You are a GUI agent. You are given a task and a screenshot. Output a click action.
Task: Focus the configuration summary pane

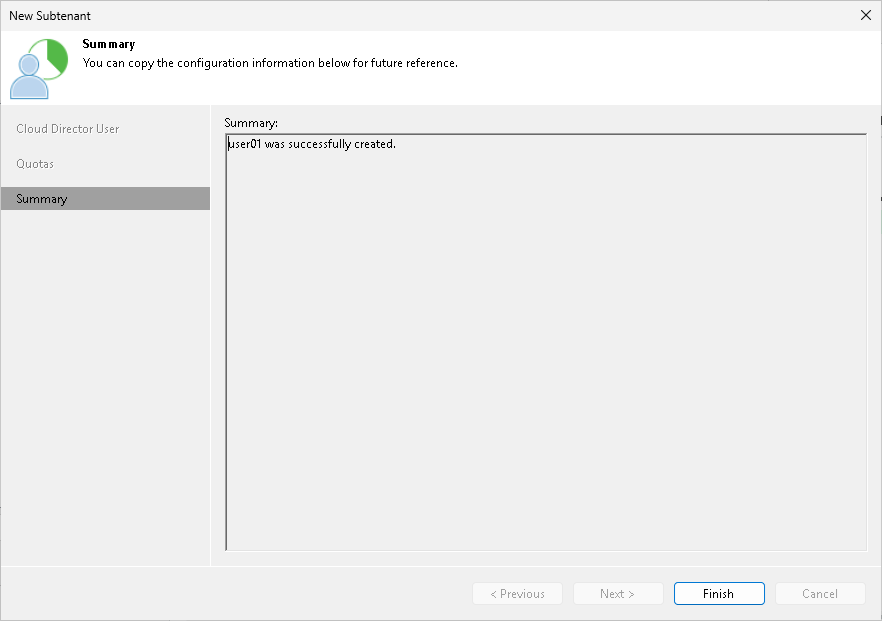546,340
